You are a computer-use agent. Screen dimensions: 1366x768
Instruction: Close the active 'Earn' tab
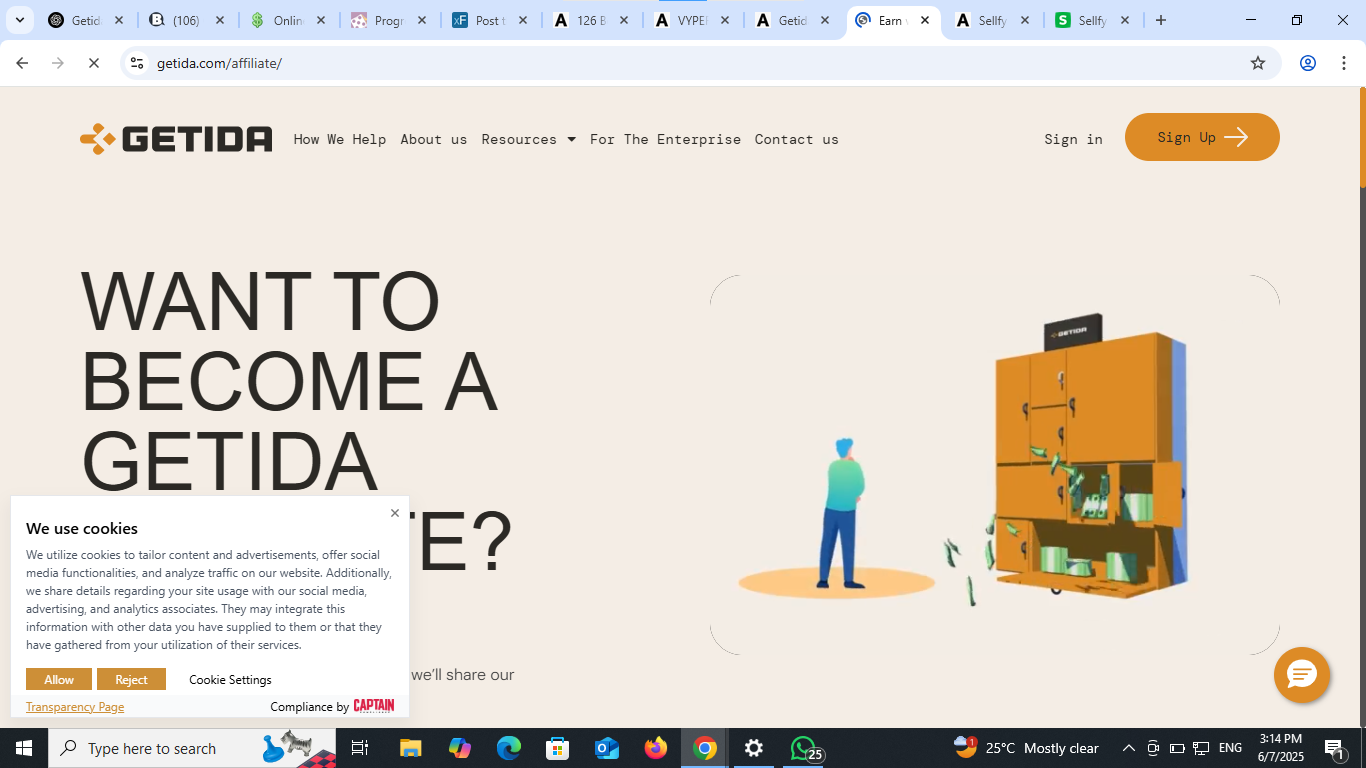click(x=925, y=20)
